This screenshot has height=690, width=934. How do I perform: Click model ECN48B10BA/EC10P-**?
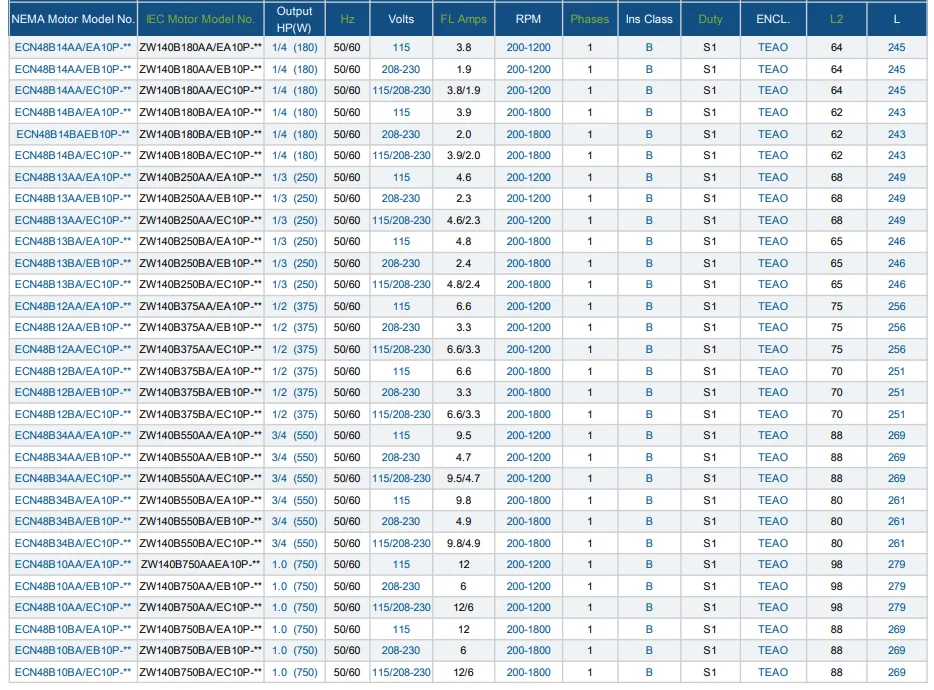73,672
